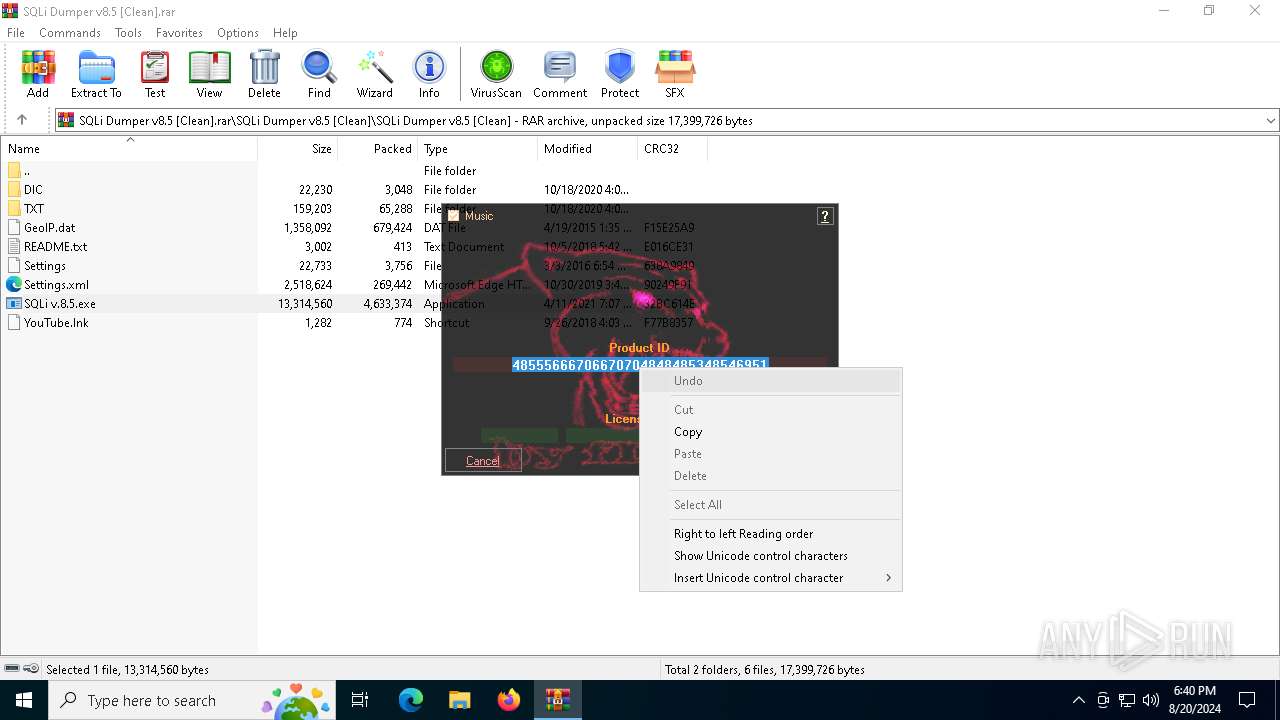Open the Help menu

point(285,33)
